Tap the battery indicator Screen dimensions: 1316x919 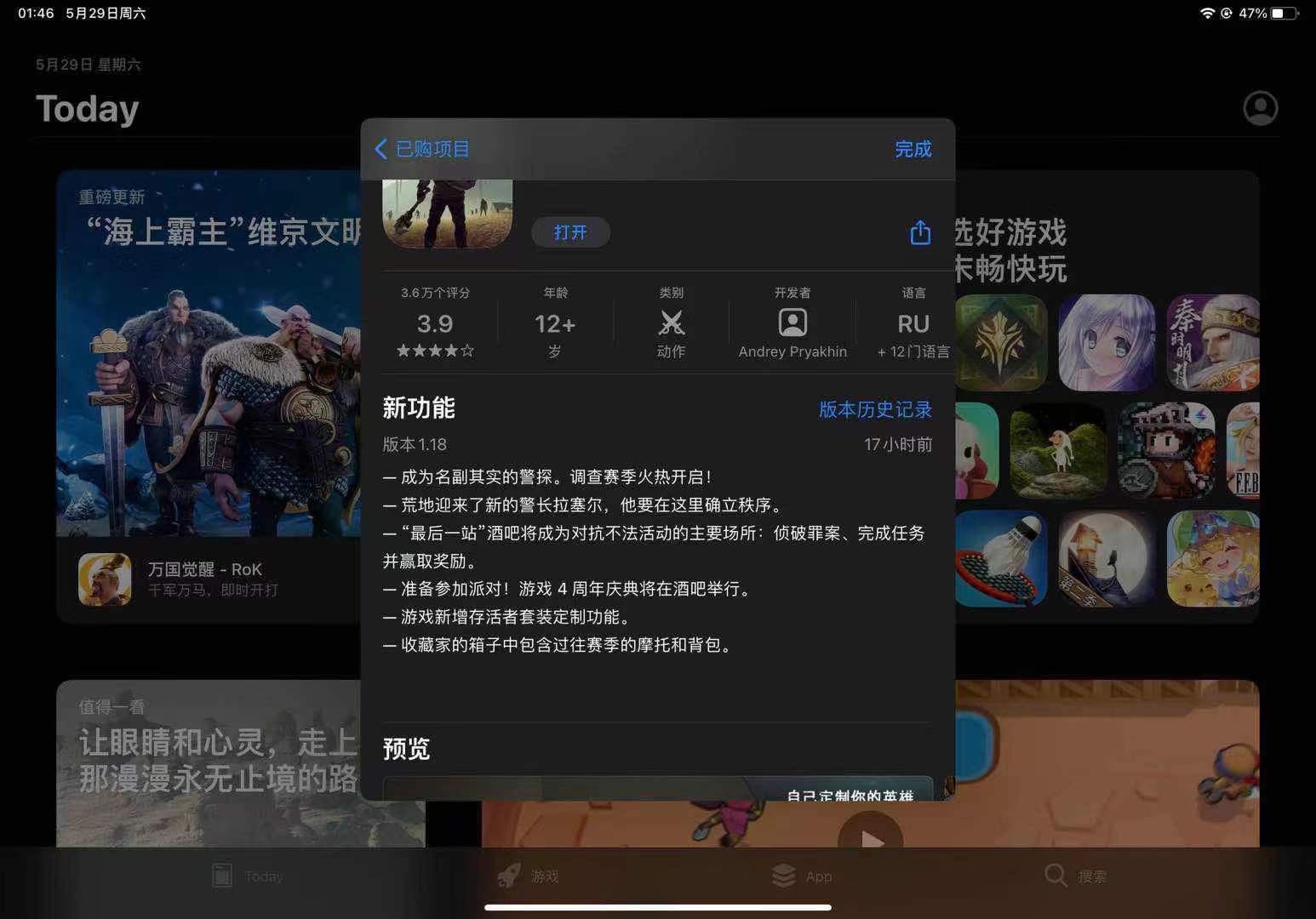1285,14
